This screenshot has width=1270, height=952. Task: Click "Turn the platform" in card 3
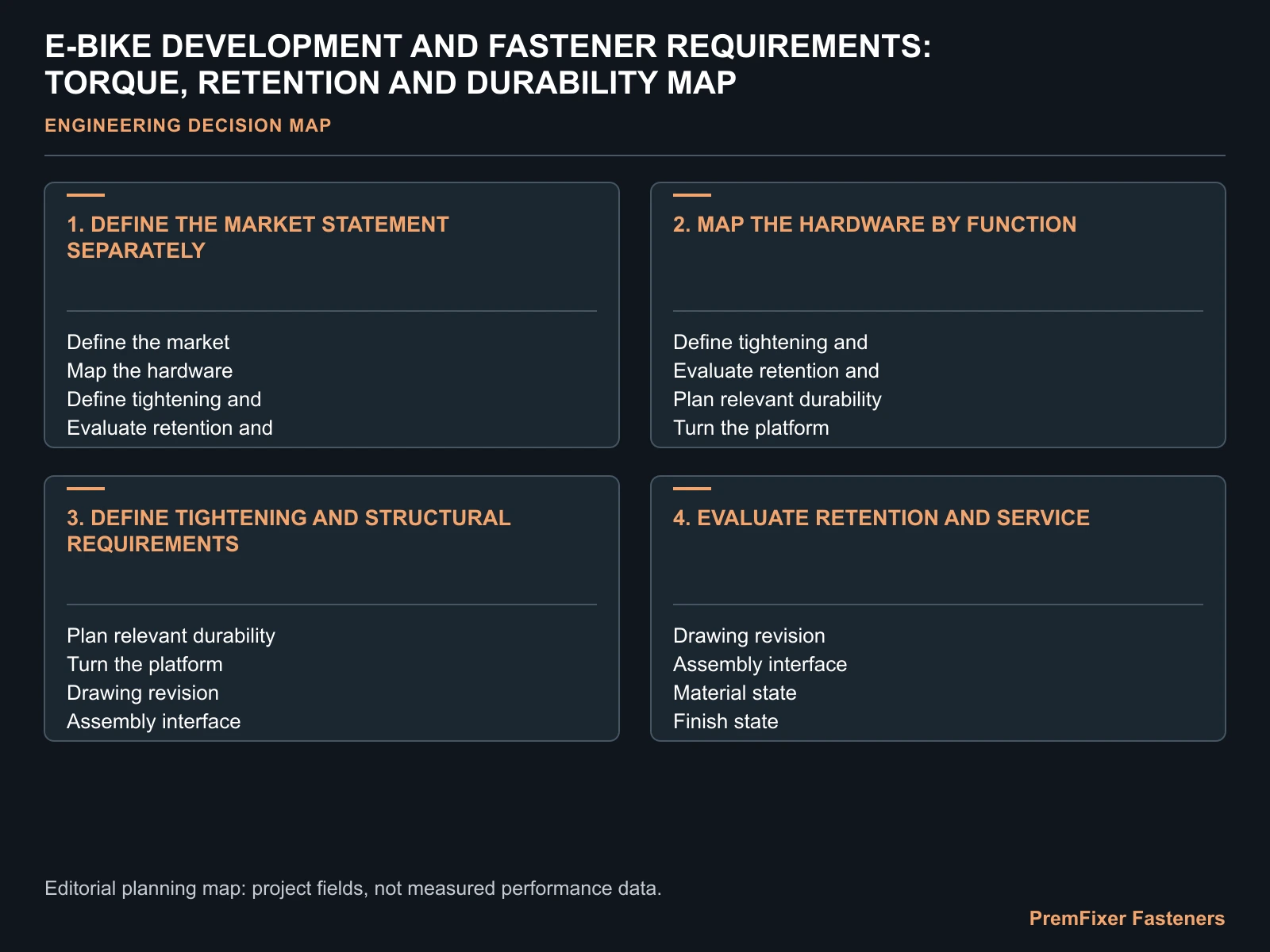144,664
